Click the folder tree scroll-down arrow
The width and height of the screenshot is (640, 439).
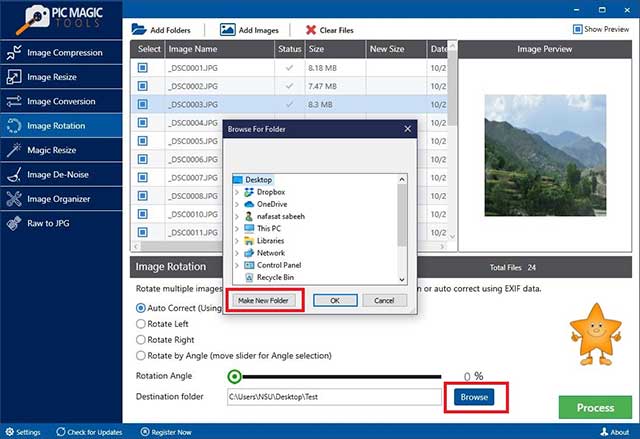point(402,279)
